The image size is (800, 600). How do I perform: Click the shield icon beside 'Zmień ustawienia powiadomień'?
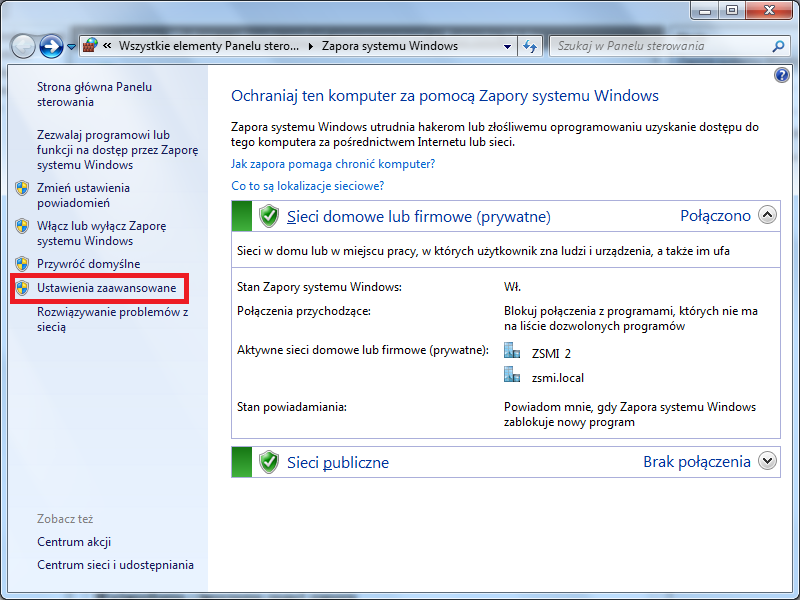(x=22, y=188)
